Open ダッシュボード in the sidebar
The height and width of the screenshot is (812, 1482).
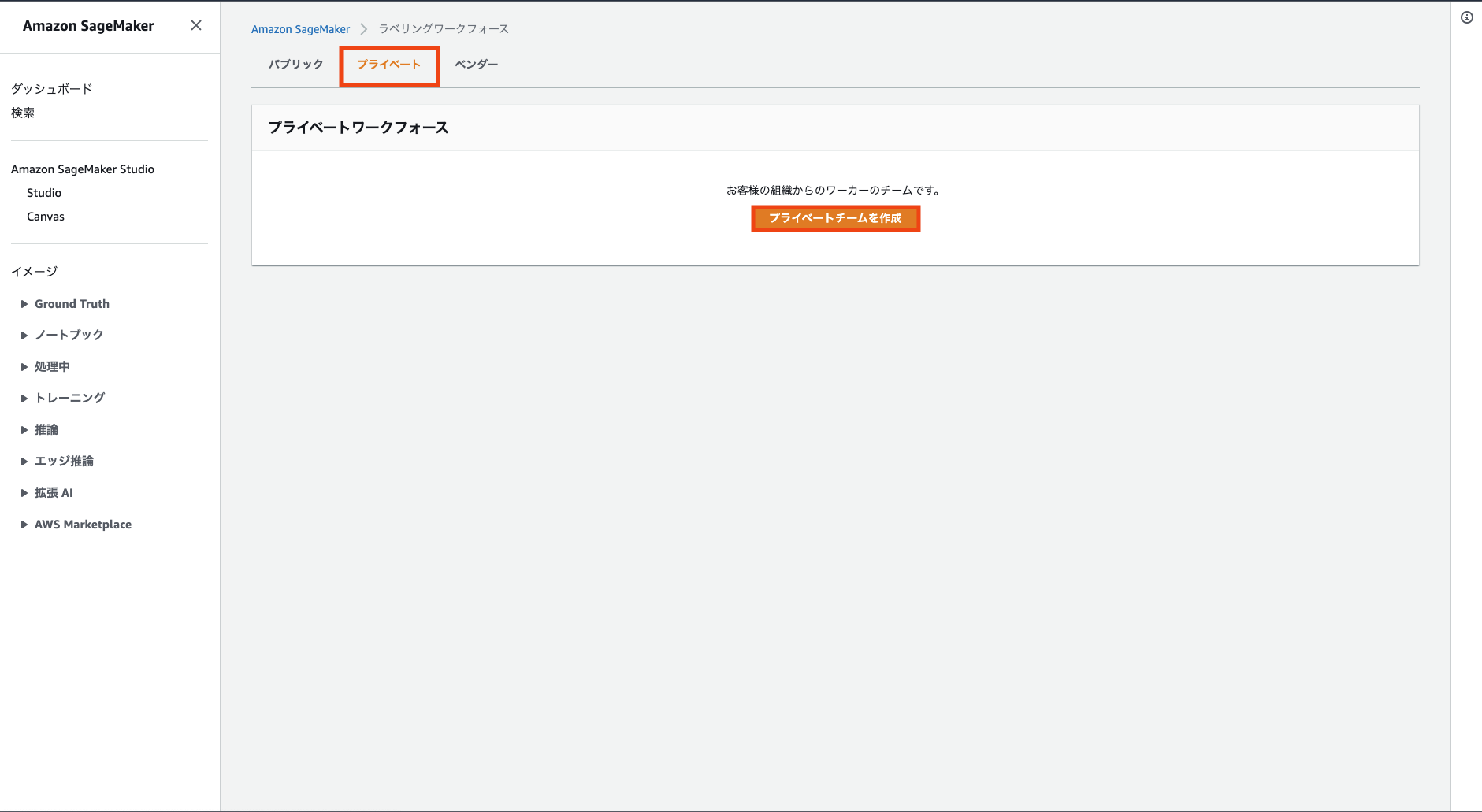[x=52, y=89]
